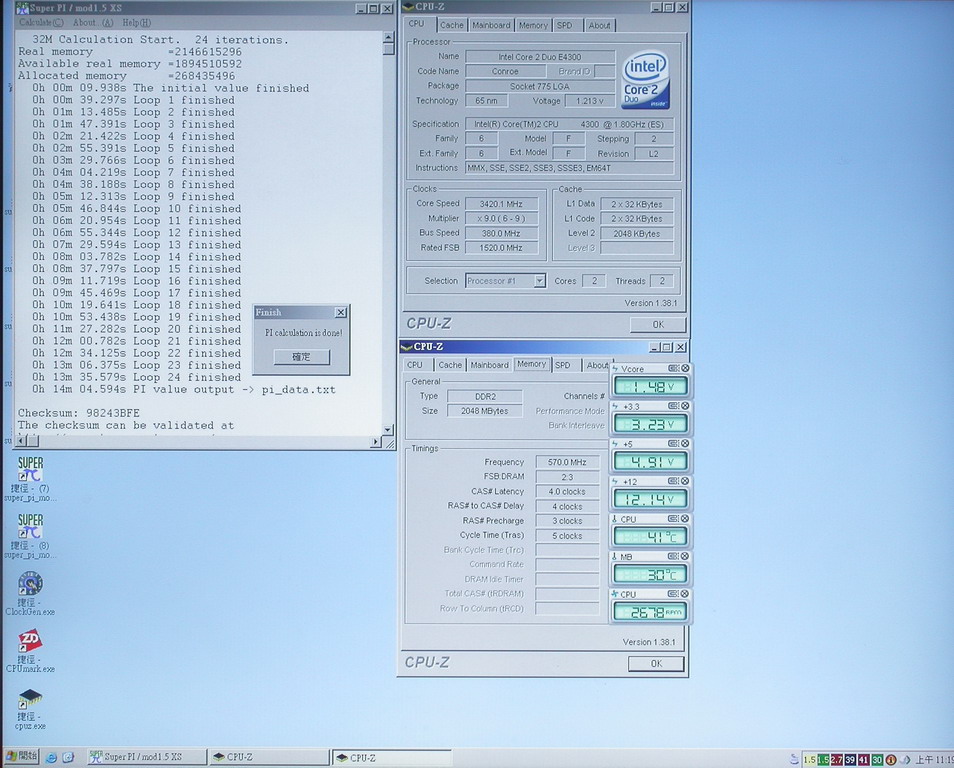This screenshot has width=954, height=768.
Task: Close the +5 voltage gadget
Action: [x=685, y=444]
